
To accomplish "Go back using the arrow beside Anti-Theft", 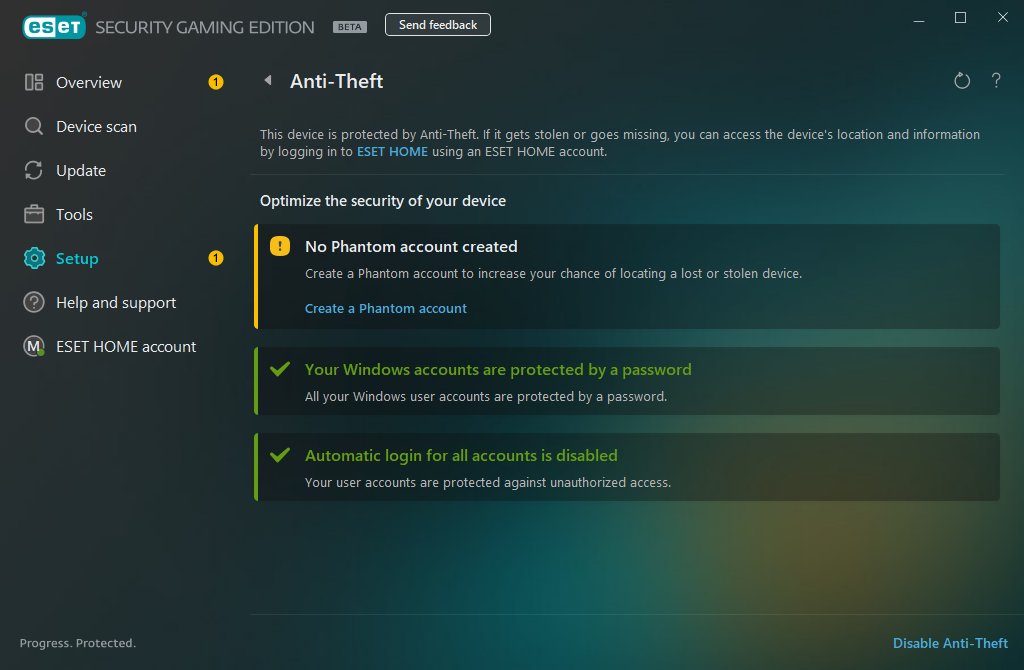I will pos(268,80).
